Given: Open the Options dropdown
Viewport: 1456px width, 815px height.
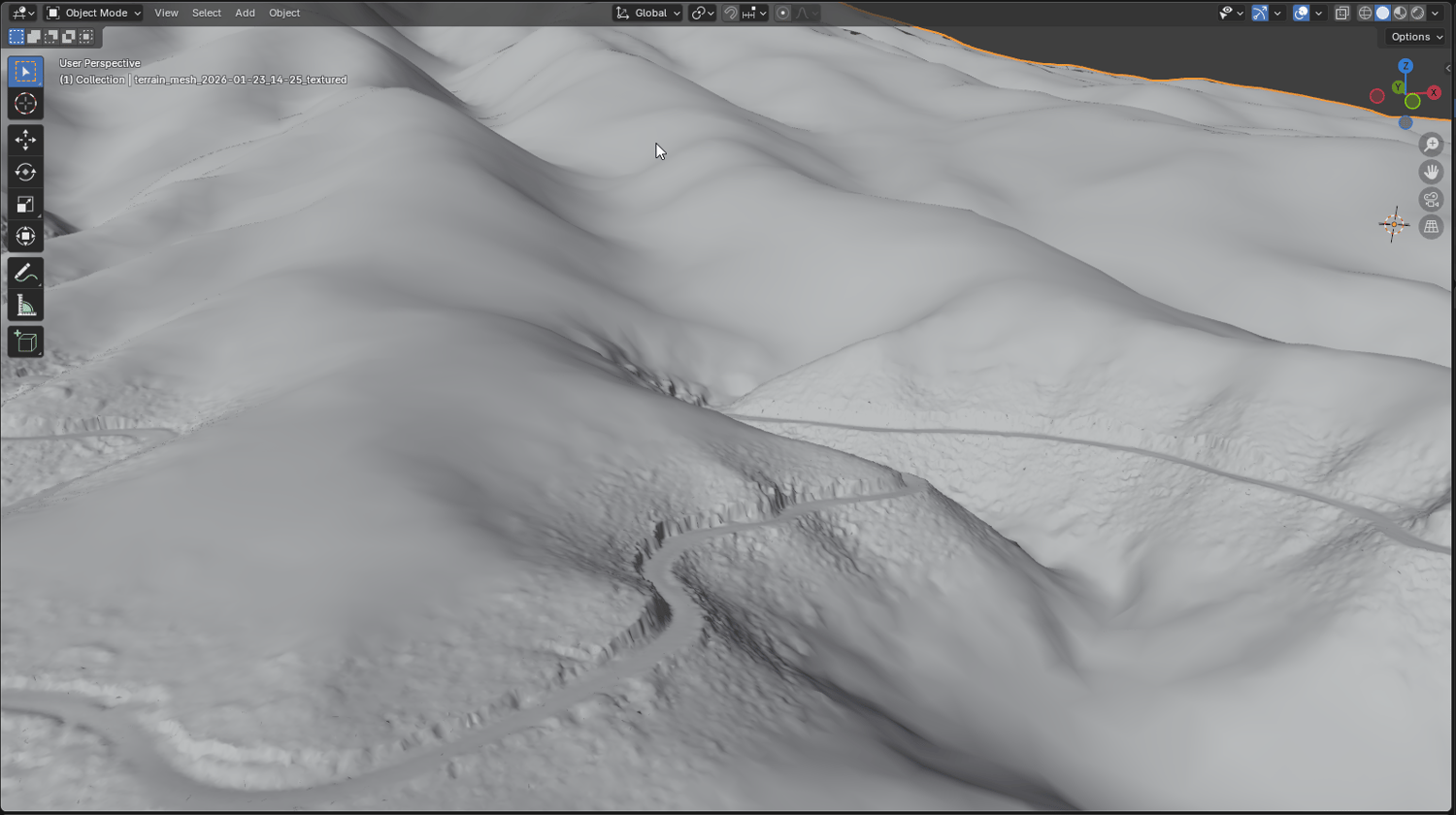Looking at the screenshot, I should coord(1416,37).
